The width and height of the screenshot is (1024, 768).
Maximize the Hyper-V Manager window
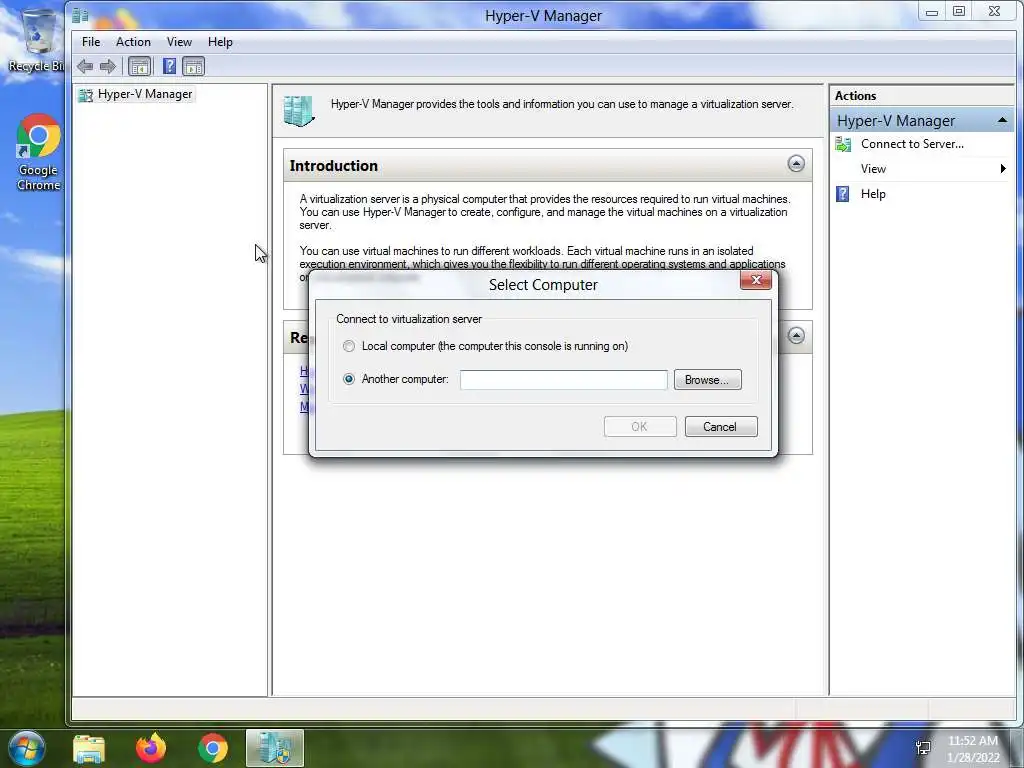959,12
